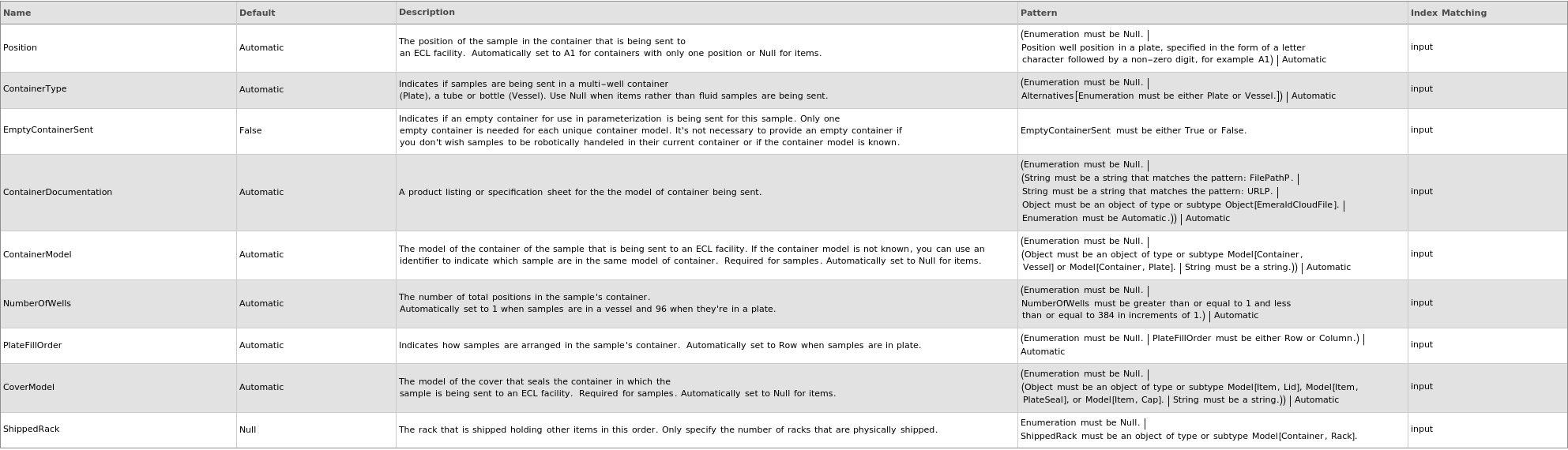The image size is (1568, 450).
Task: Click the Description column header
Action: [x=427, y=13]
